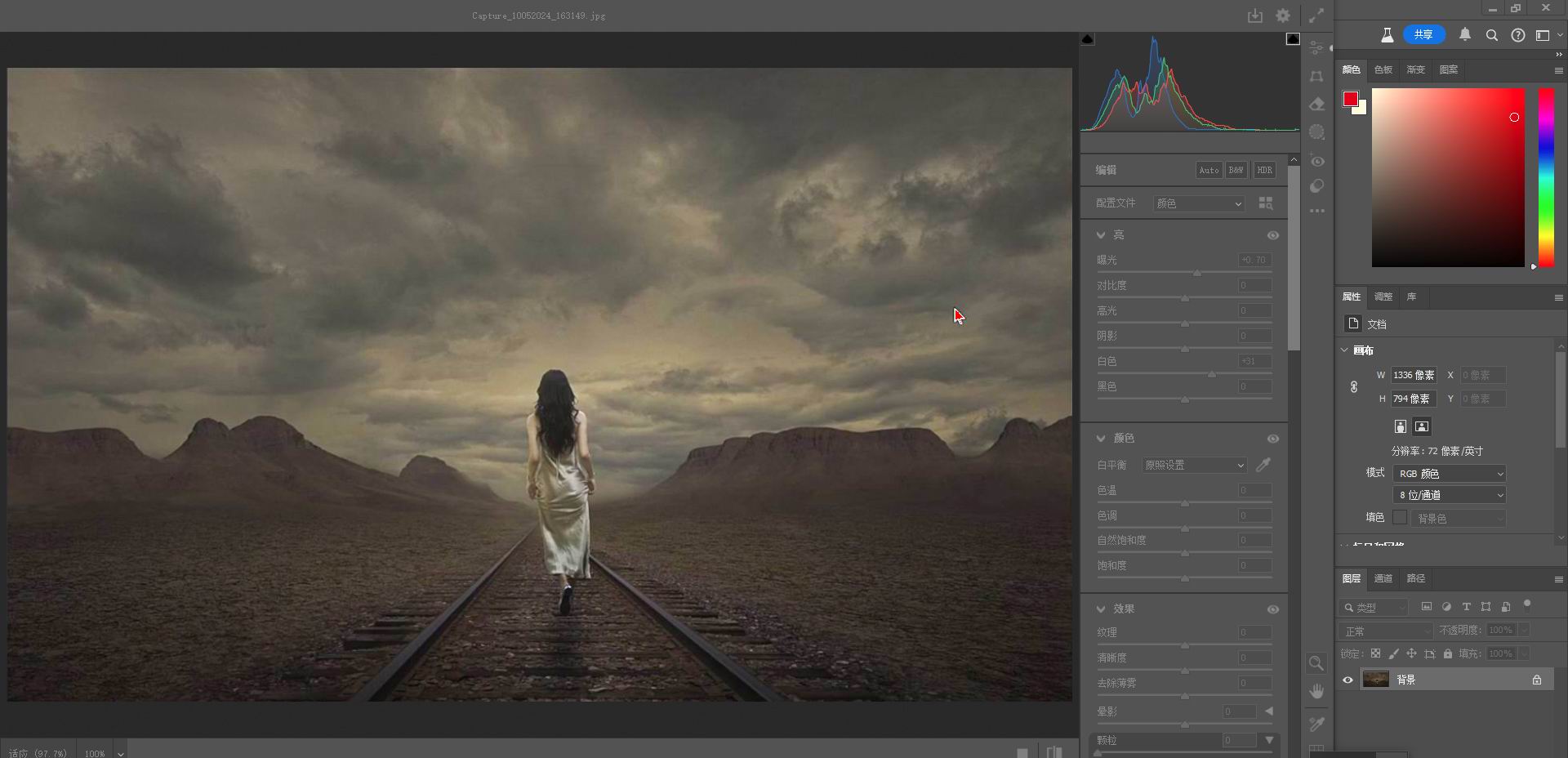Open Photoshop search magnifier
This screenshot has width=1568, height=758.
tap(1492, 35)
